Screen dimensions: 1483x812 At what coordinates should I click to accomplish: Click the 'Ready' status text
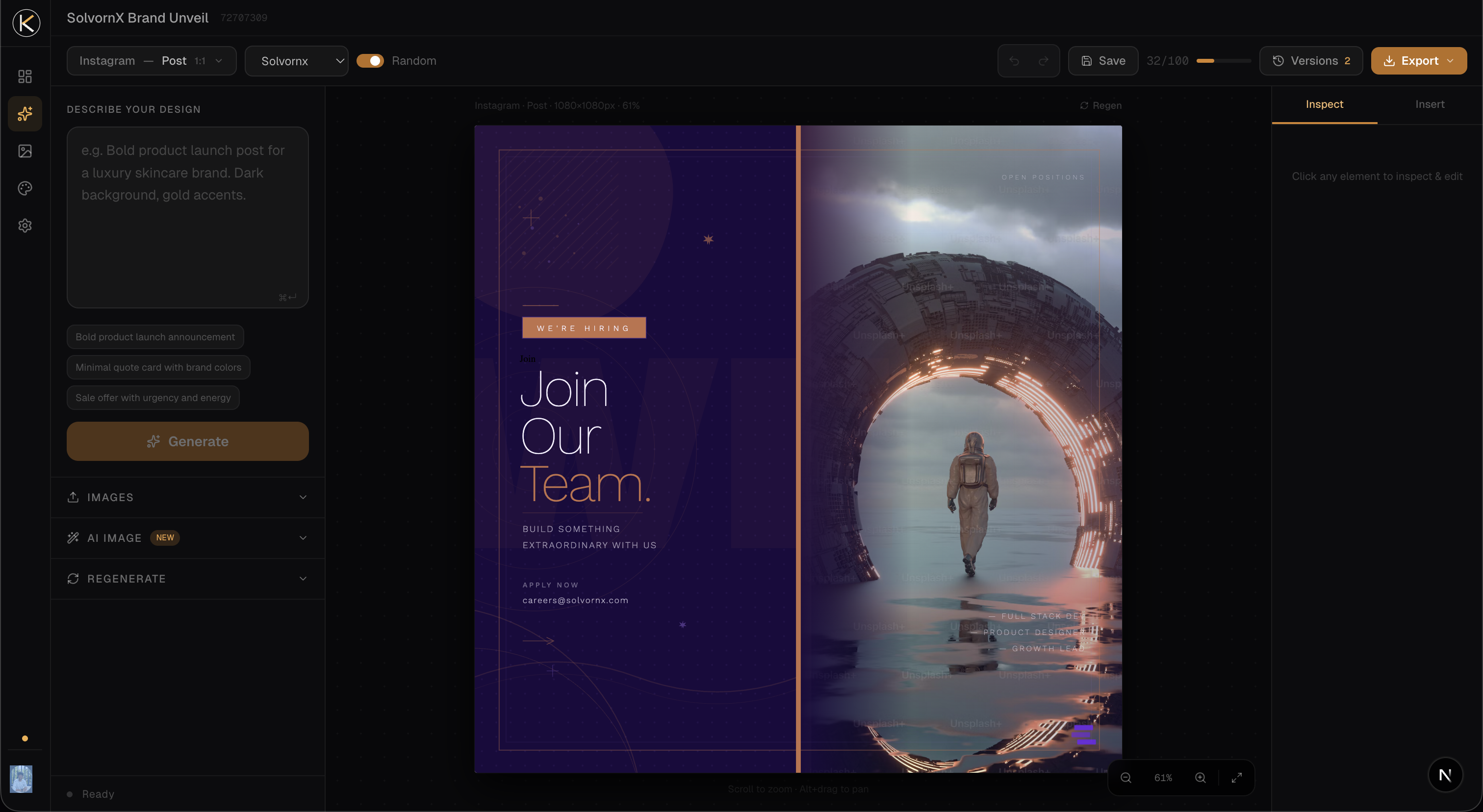98,794
